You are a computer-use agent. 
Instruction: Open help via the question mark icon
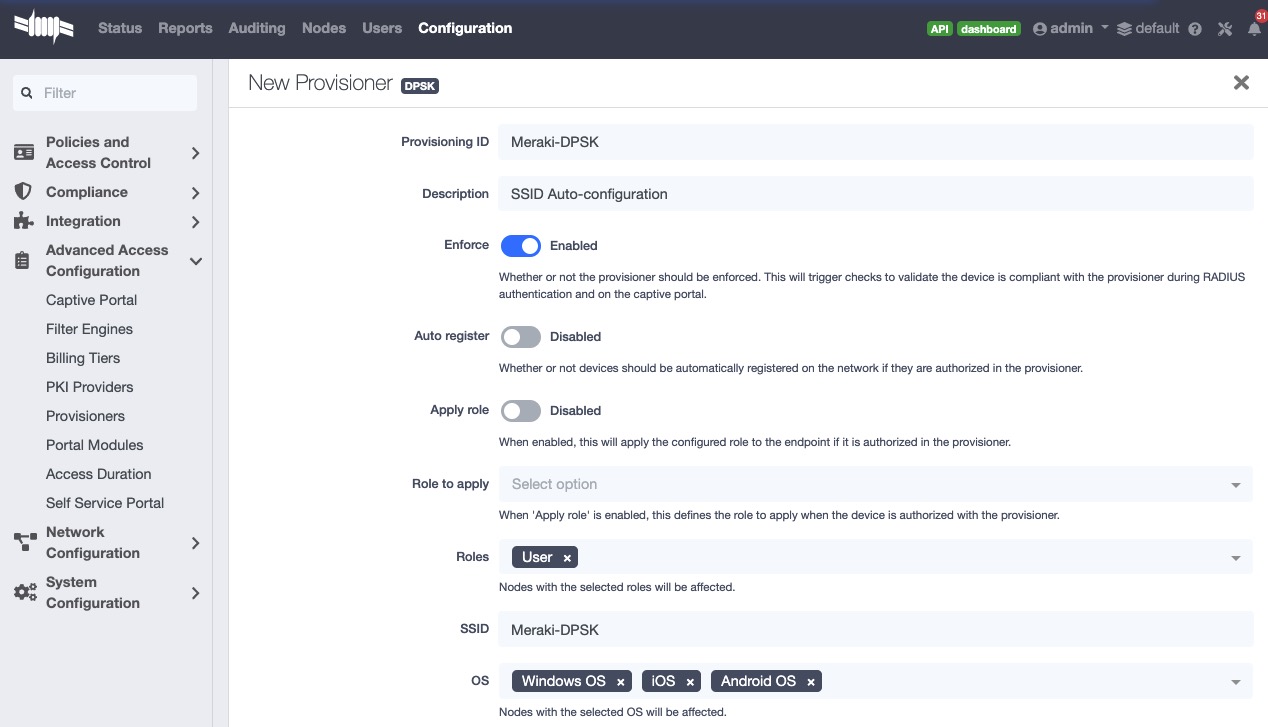pos(1195,29)
